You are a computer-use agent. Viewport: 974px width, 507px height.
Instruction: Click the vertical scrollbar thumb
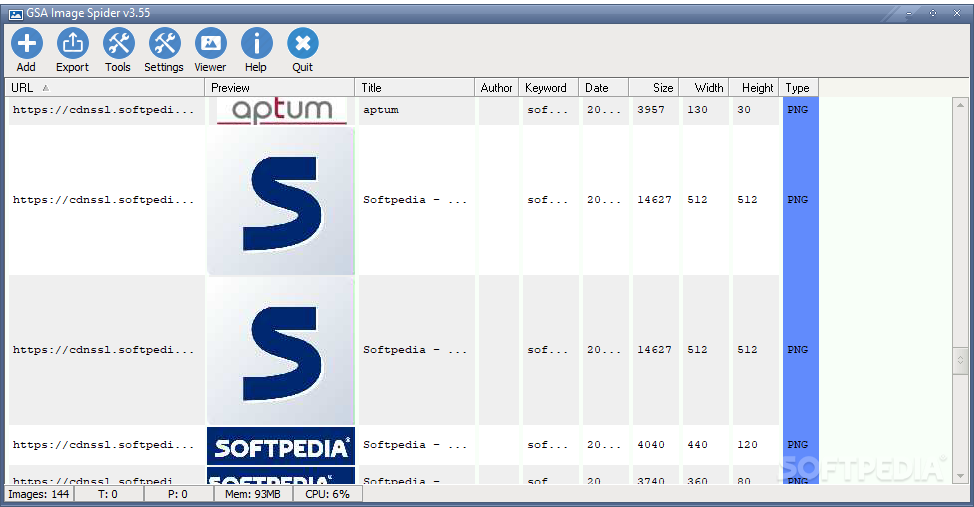tap(960, 360)
